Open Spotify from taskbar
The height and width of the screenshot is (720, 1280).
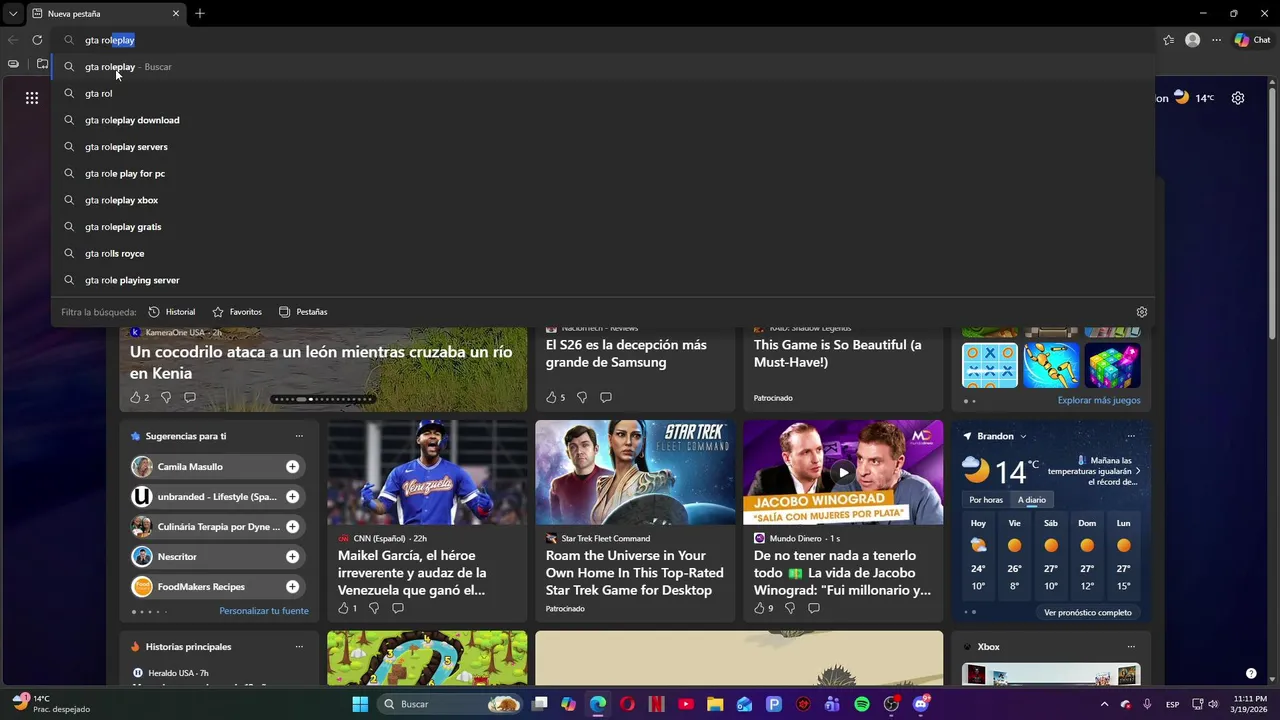pyautogui.click(x=862, y=704)
